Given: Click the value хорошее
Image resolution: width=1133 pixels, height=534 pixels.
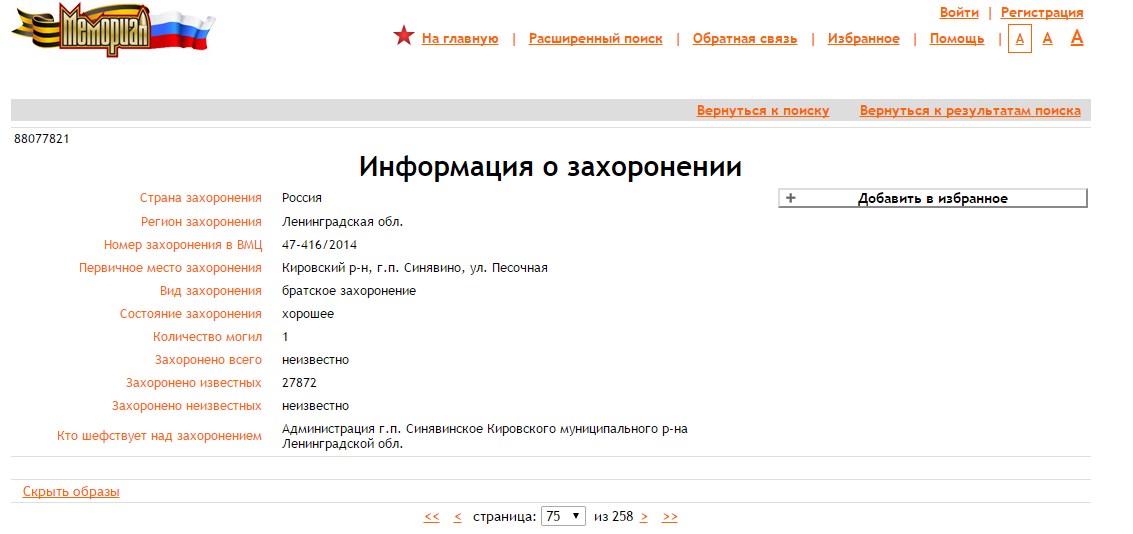Looking at the screenshot, I should 309,314.
